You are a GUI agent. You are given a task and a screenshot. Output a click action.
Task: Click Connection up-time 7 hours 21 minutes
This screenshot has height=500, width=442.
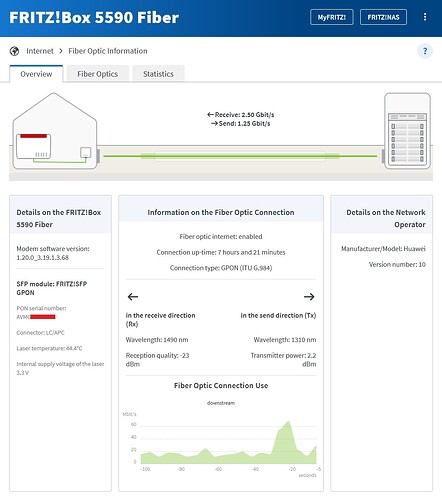pos(221,252)
